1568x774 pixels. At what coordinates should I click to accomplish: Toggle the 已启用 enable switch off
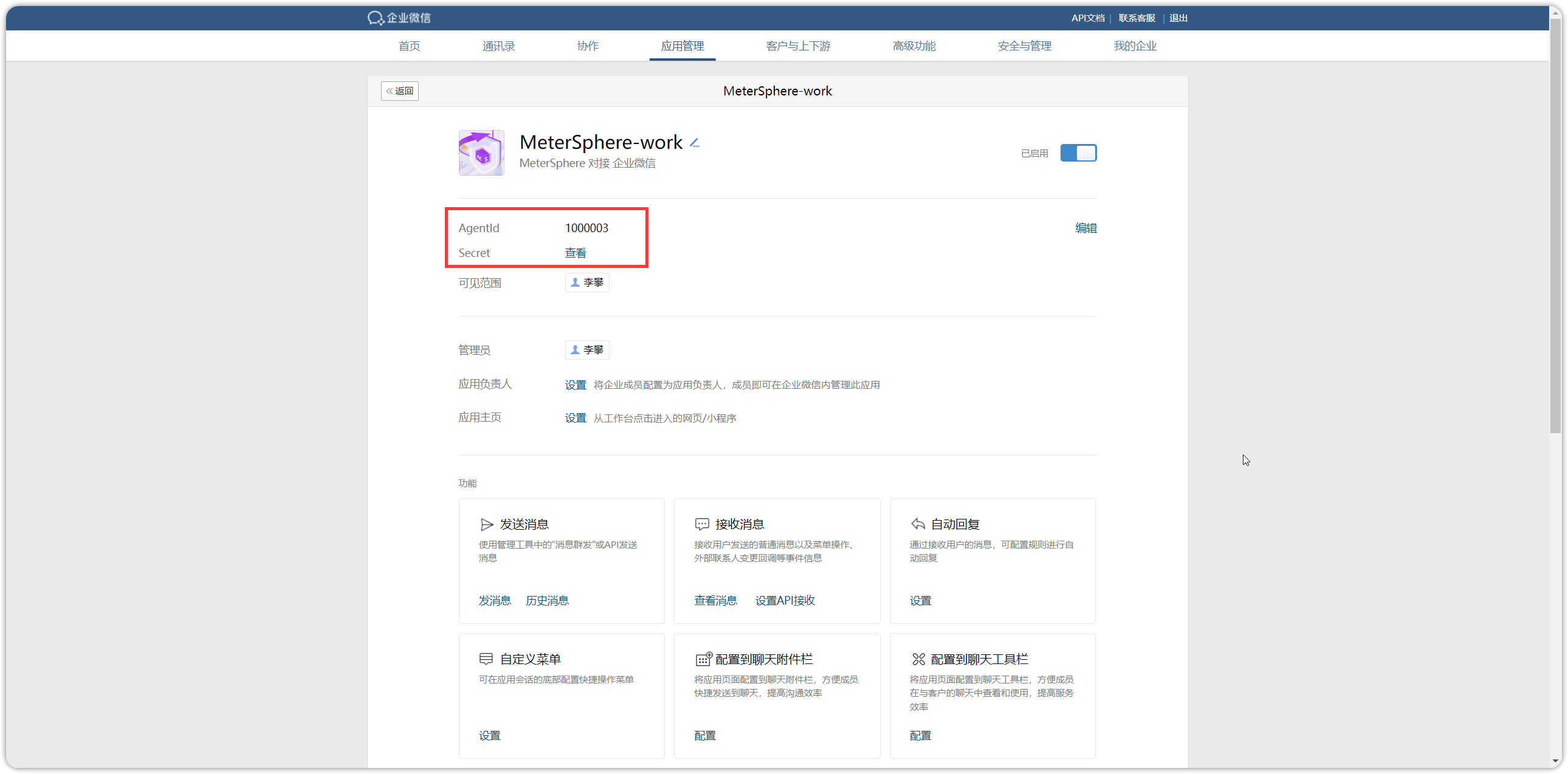coord(1078,152)
